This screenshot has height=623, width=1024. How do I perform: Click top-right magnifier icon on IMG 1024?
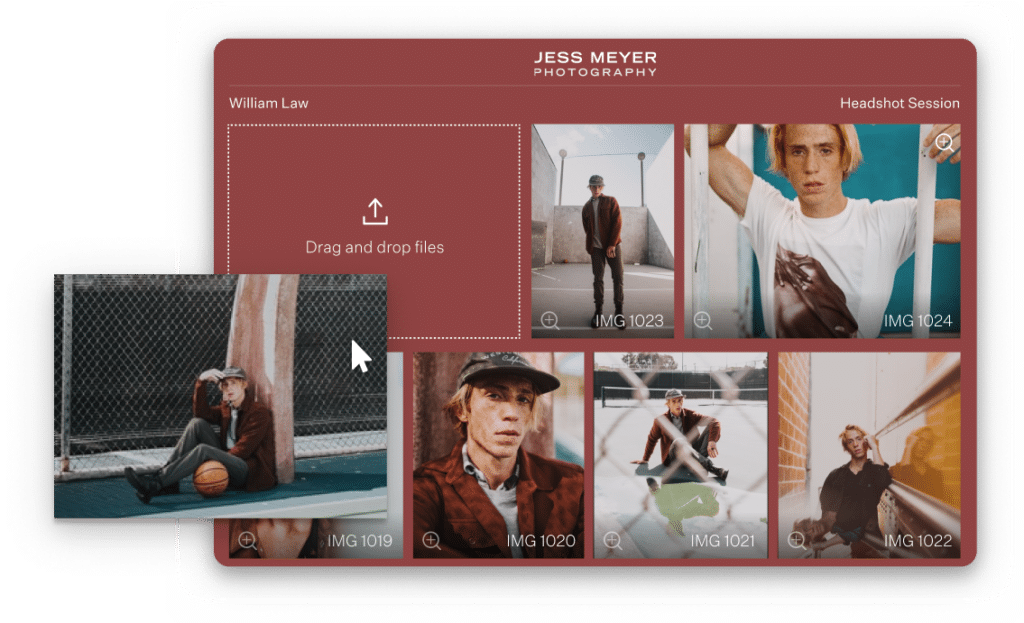944,142
